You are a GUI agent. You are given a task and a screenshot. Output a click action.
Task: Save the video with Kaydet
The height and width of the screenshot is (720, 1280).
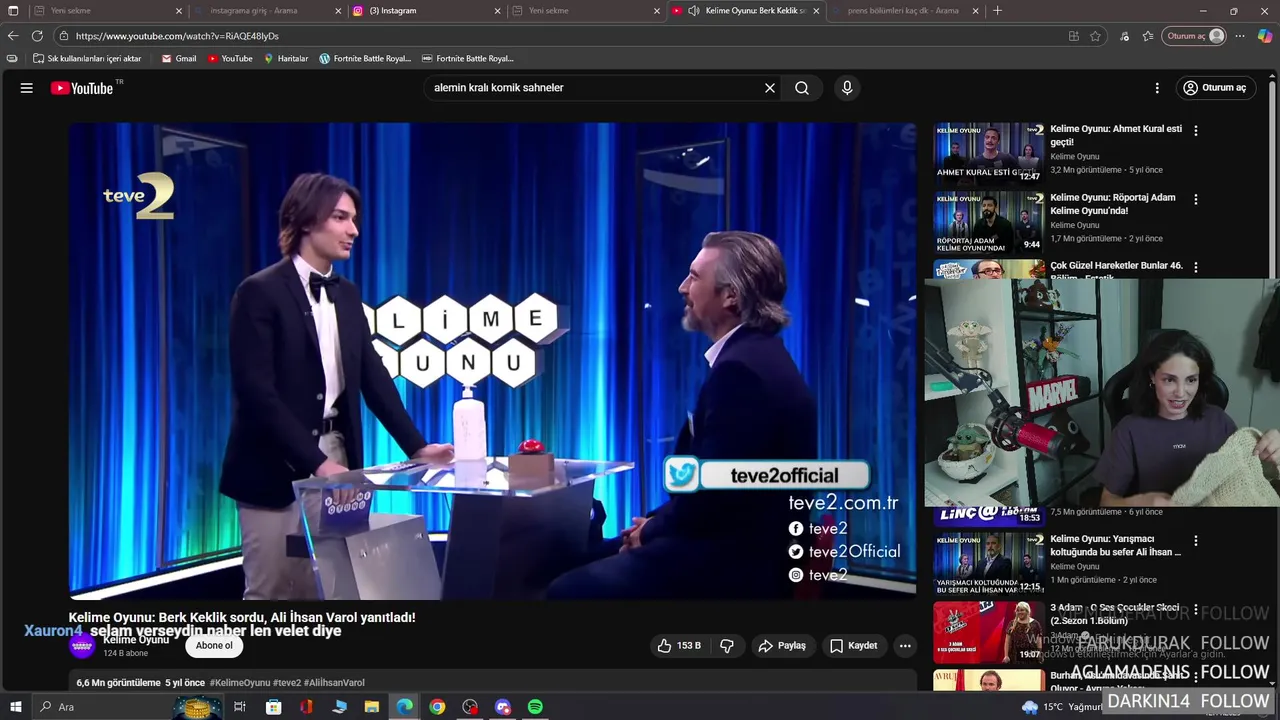click(854, 646)
